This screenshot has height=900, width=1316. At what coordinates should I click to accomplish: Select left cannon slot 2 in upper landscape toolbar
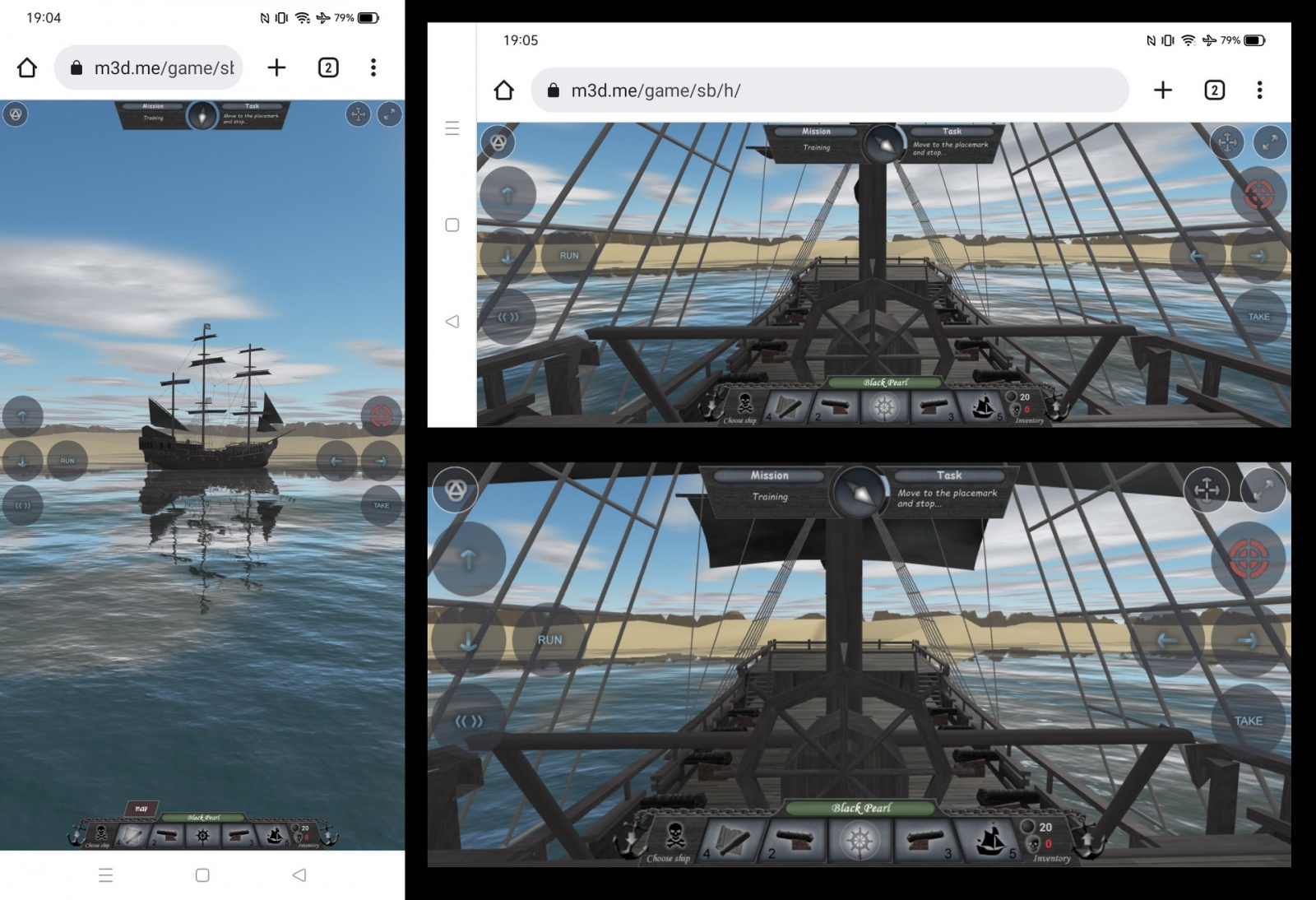click(x=834, y=406)
